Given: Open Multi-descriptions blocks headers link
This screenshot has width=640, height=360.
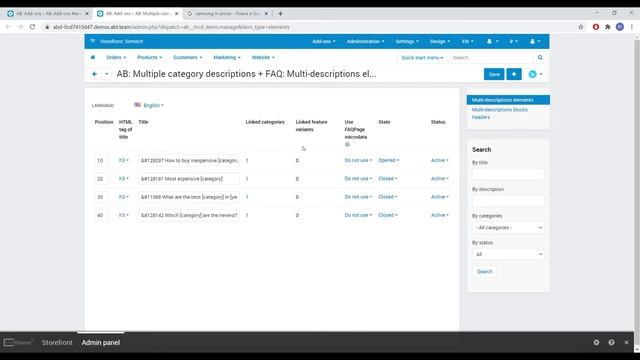Looking at the screenshot, I should pyautogui.click(x=500, y=113).
